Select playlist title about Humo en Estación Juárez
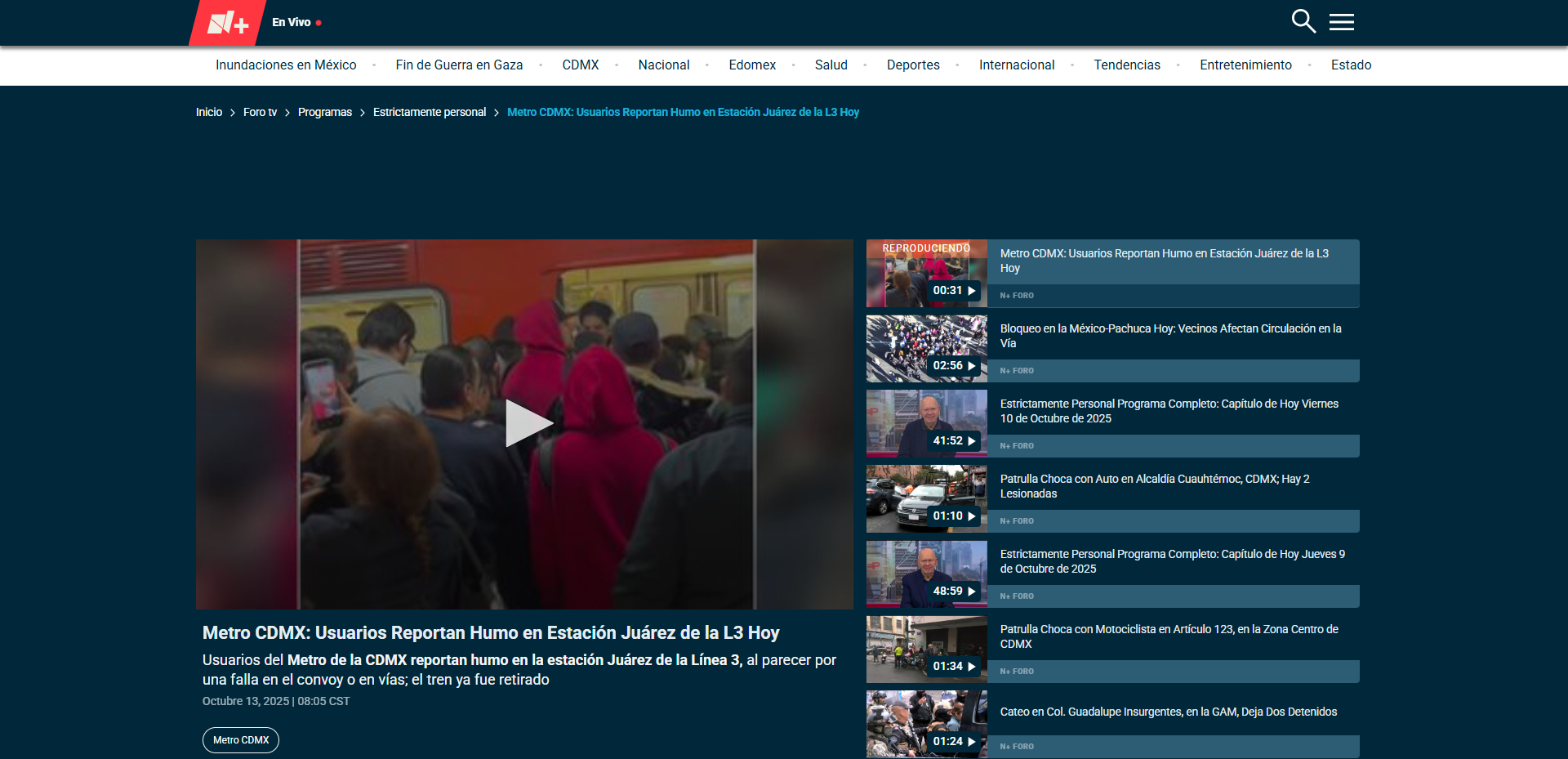 [1165, 261]
